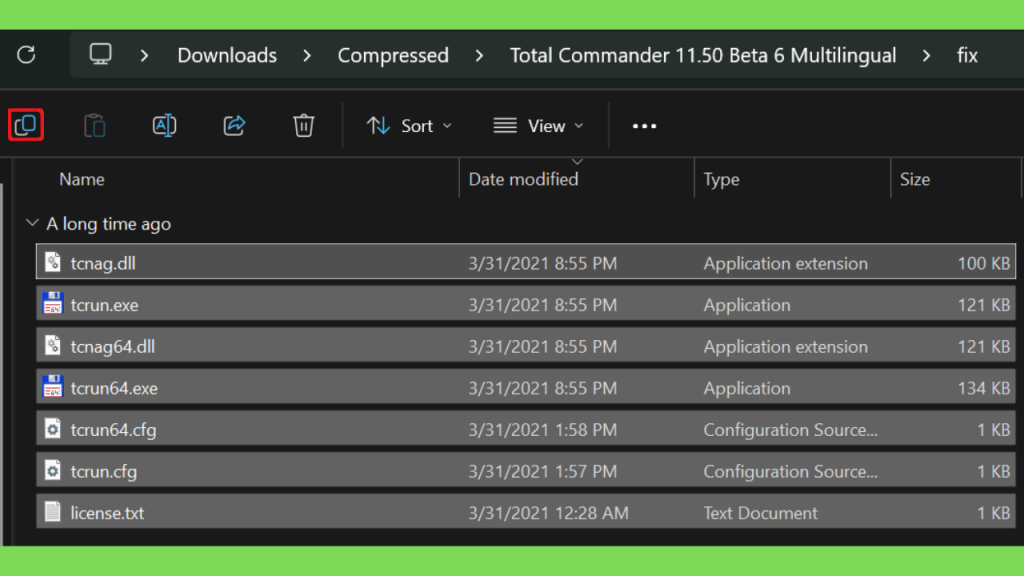Click the date 3/31/2021 1:58 PM
This screenshot has height=576, width=1024.
click(543, 430)
